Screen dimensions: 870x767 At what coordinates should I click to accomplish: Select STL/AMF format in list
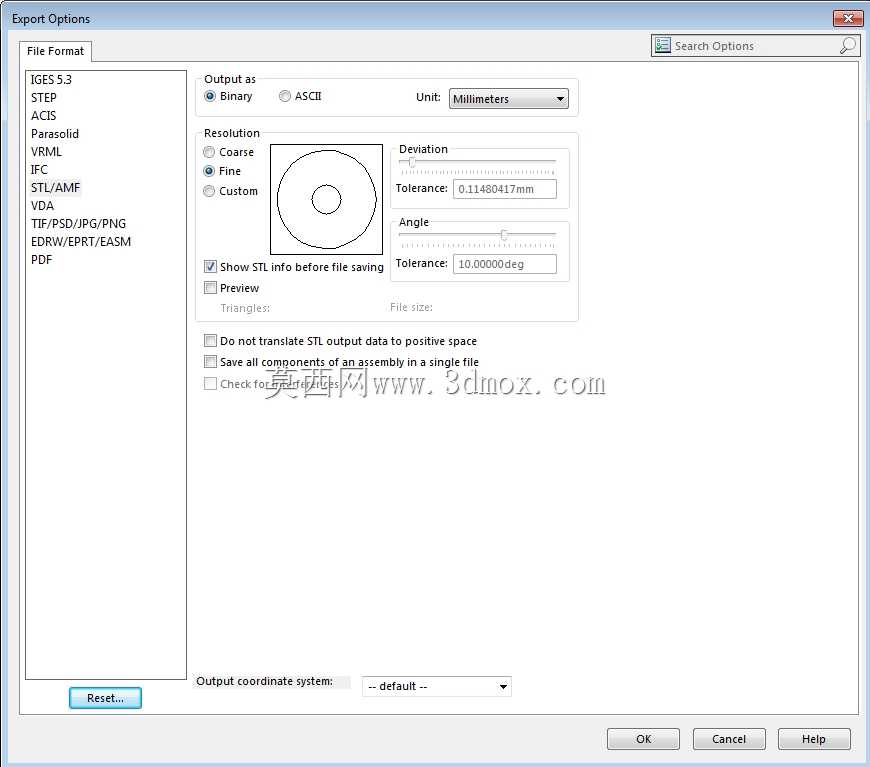[55, 188]
